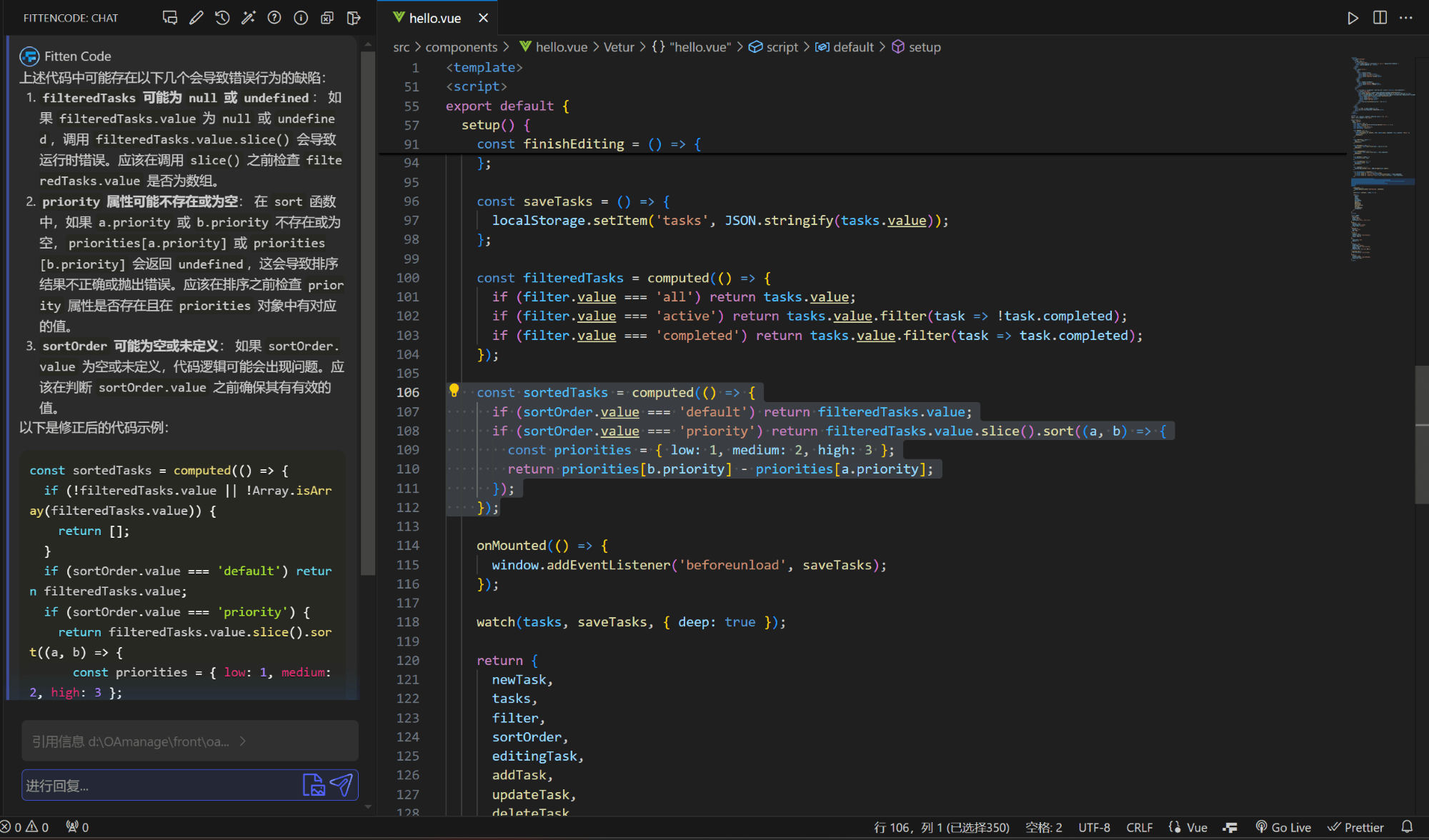Click 'onMounted' call on line 114
Viewport: 1429px width, 840px height.
click(x=512, y=546)
